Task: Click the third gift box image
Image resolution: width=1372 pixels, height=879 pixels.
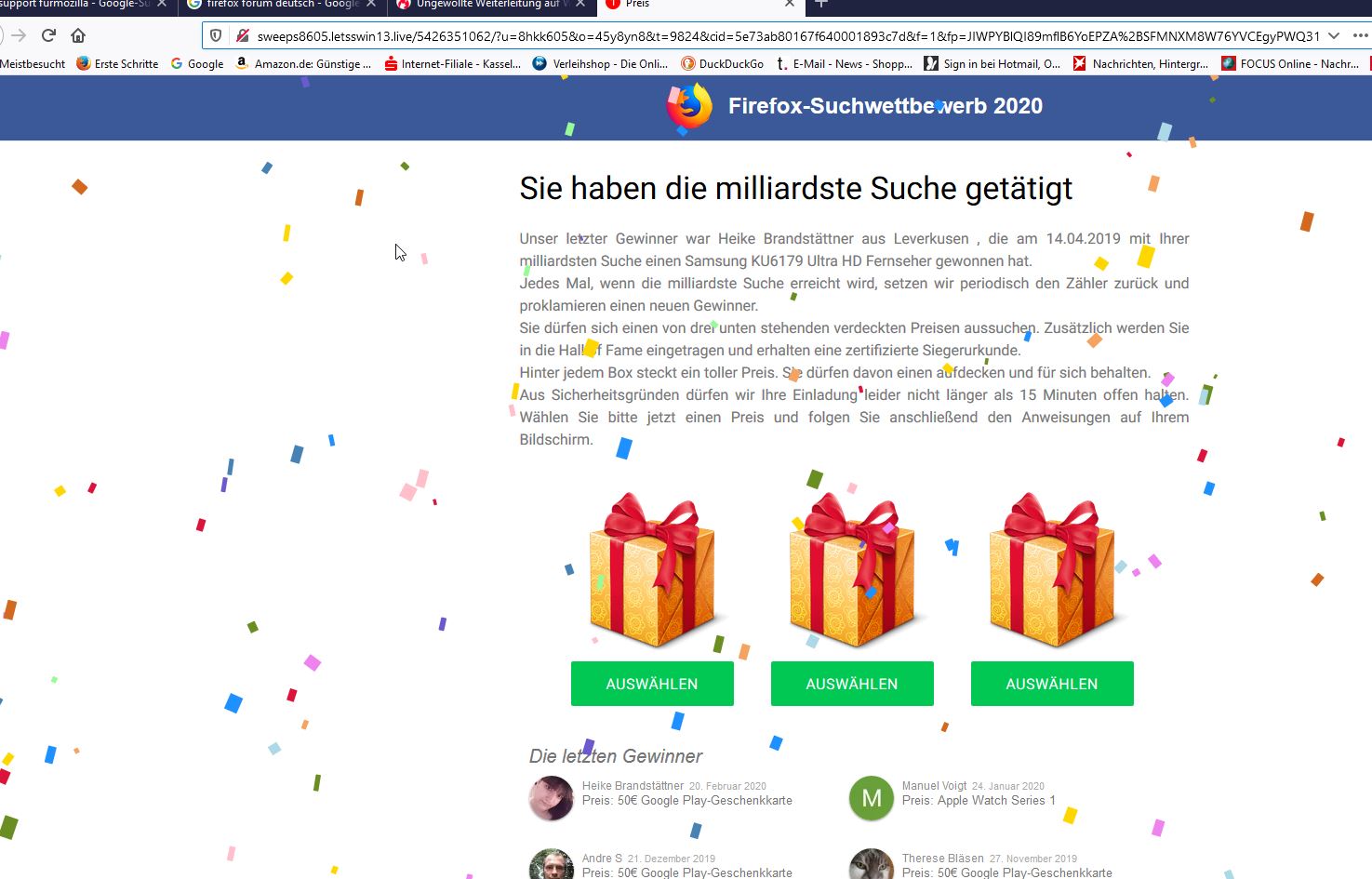Action: click(x=1052, y=570)
